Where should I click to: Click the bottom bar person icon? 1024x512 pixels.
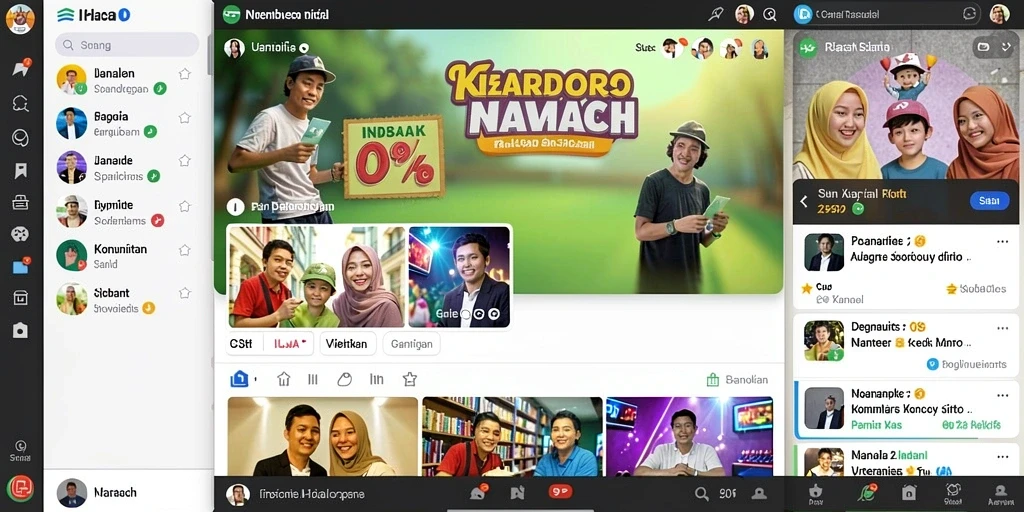click(x=759, y=494)
